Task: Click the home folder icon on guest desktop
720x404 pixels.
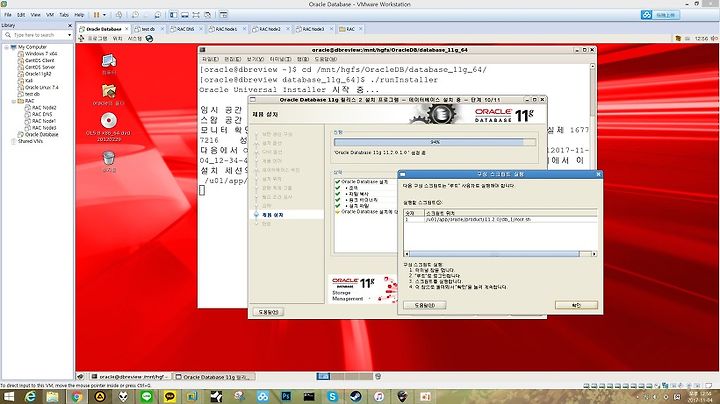Action: pyautogui.click(x=109, y=91)
